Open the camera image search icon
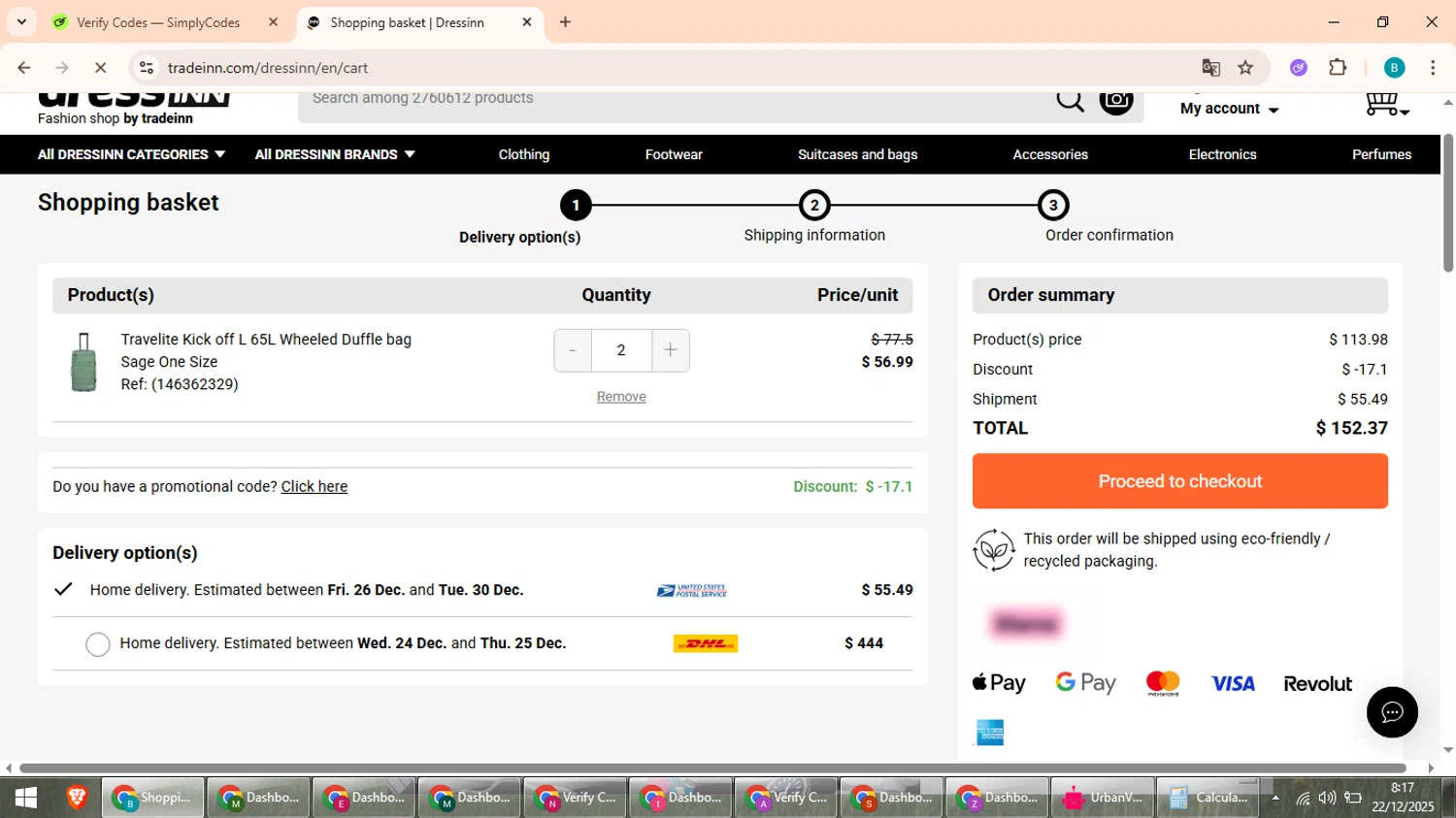 [x=1116, y=100]
